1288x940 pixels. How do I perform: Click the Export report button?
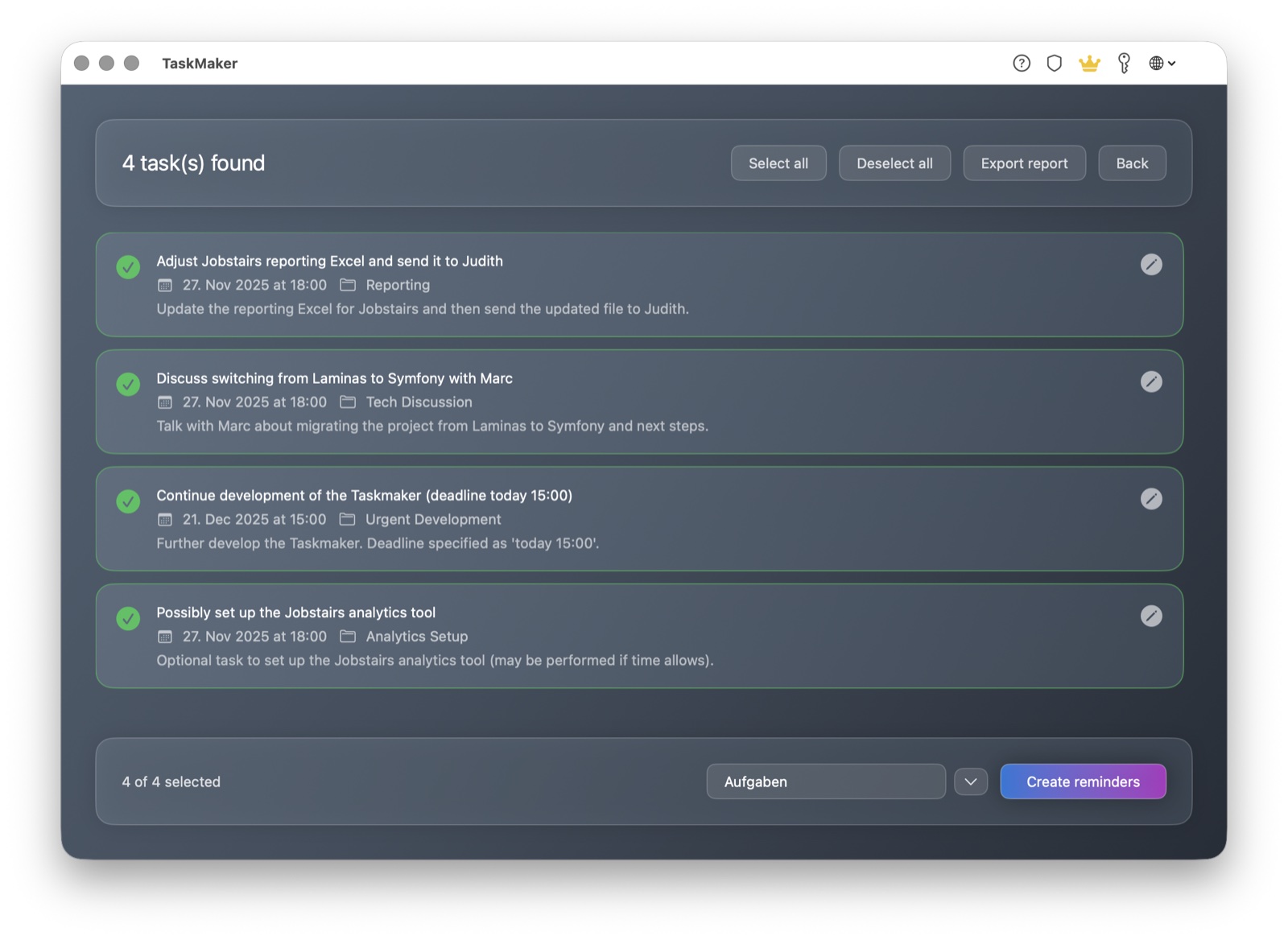pyautogui.click(x=1024, y=163)
